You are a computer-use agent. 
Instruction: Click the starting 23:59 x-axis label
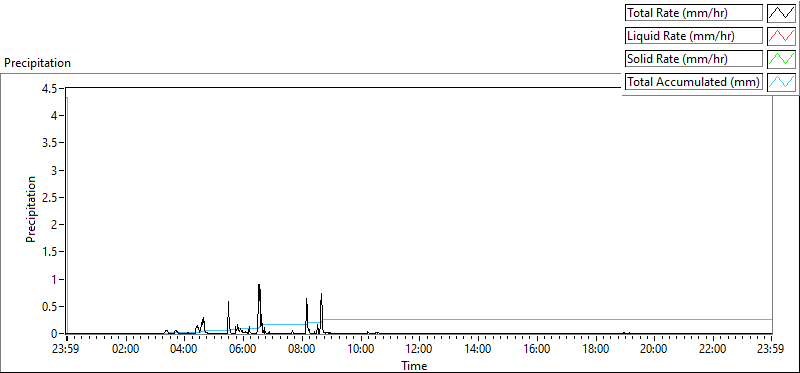click(x=66, y=350)
